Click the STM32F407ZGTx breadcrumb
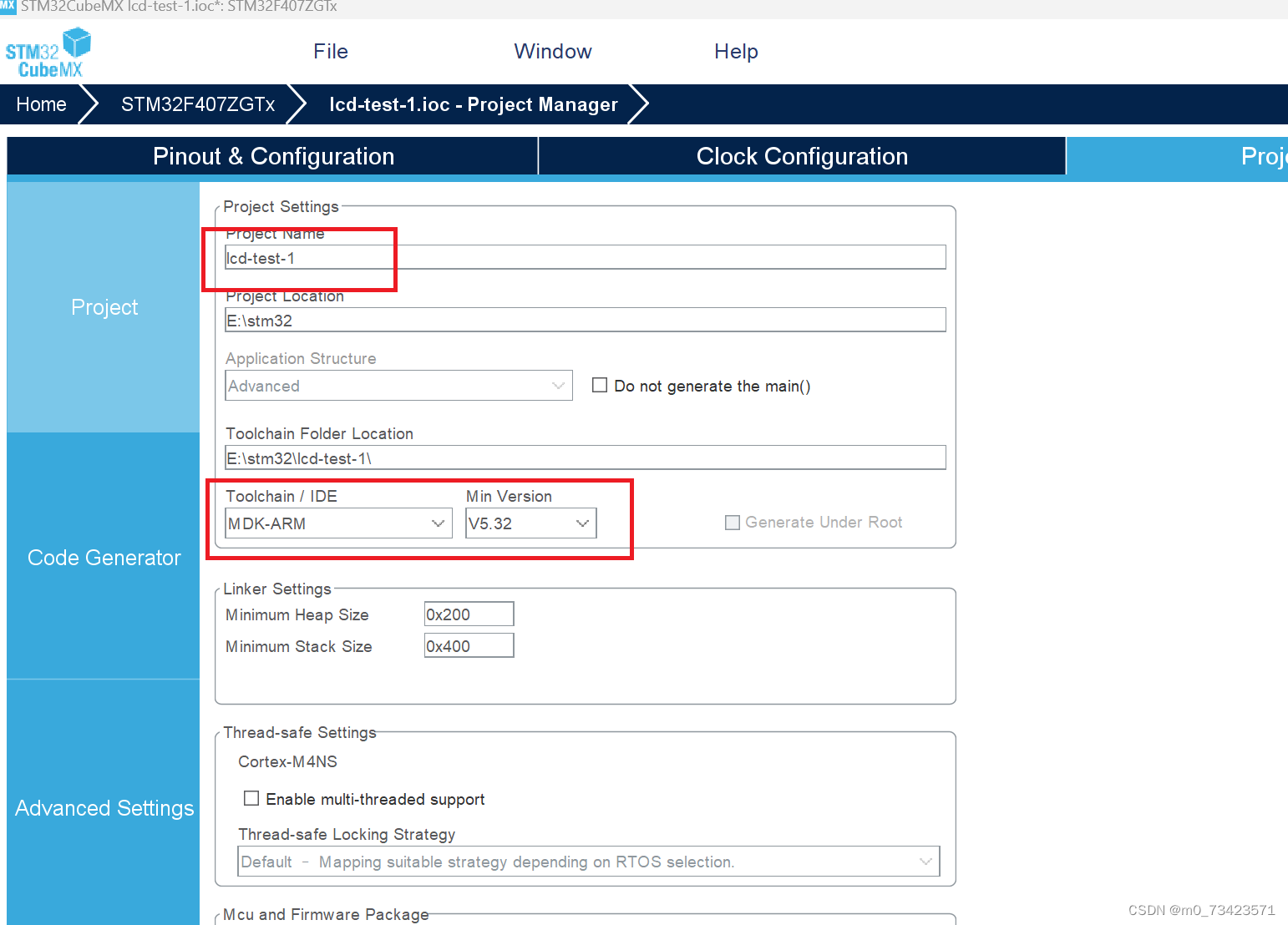Screen dimensions: 1288x925 pos(198,104)
